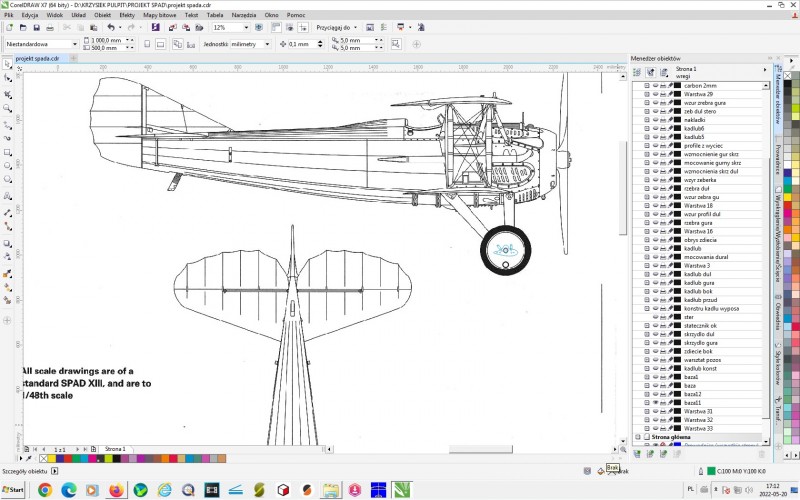This screenshot has width=800, height=500.
Task: Toggle Edit Across Layers button
Action: coord(651,72)
